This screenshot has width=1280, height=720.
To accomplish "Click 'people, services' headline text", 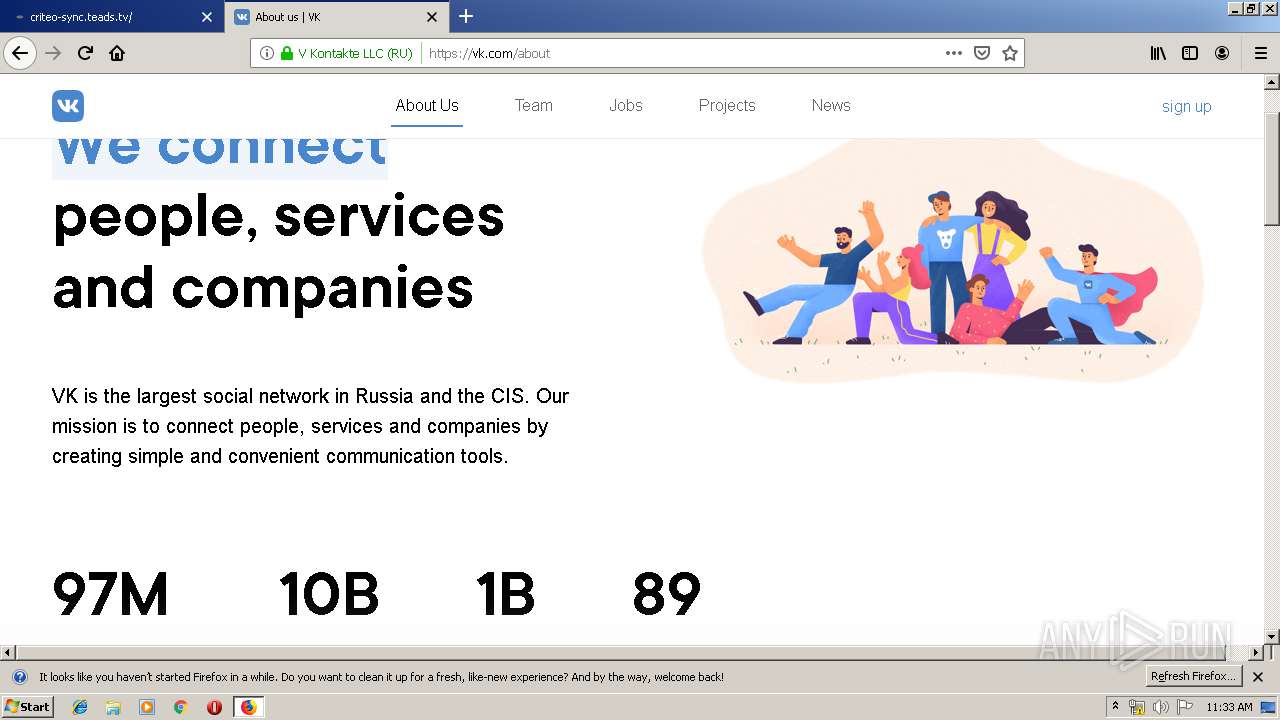I will click(278, 216).
